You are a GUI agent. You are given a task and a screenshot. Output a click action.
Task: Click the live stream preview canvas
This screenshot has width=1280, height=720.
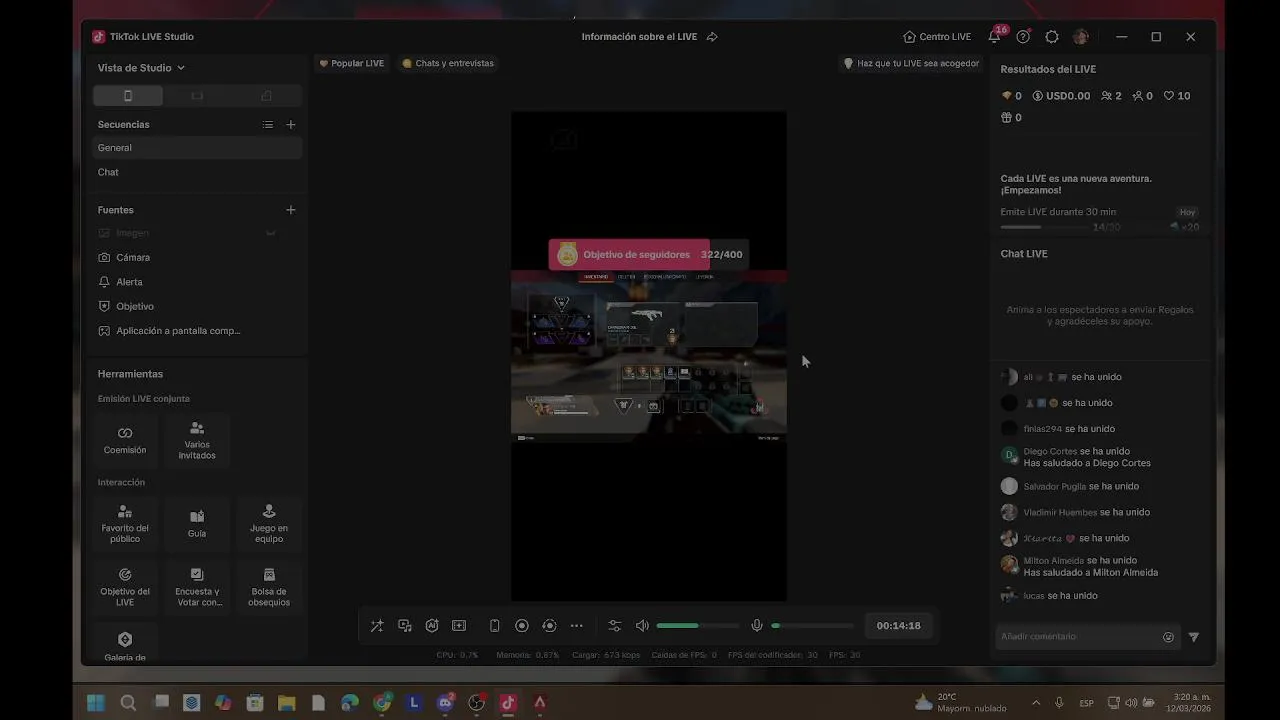(648, 356)
